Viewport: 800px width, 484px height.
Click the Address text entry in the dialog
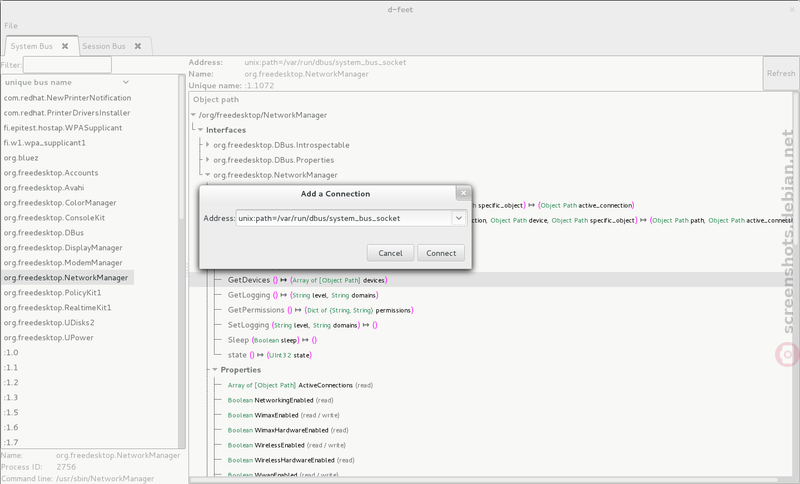coord(343,218)
